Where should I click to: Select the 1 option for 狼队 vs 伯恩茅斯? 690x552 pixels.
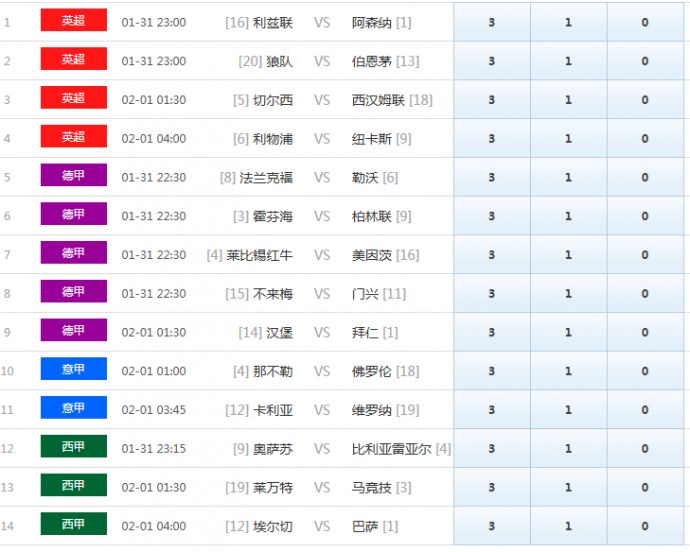pyautogui.click(x=568, y=61)
